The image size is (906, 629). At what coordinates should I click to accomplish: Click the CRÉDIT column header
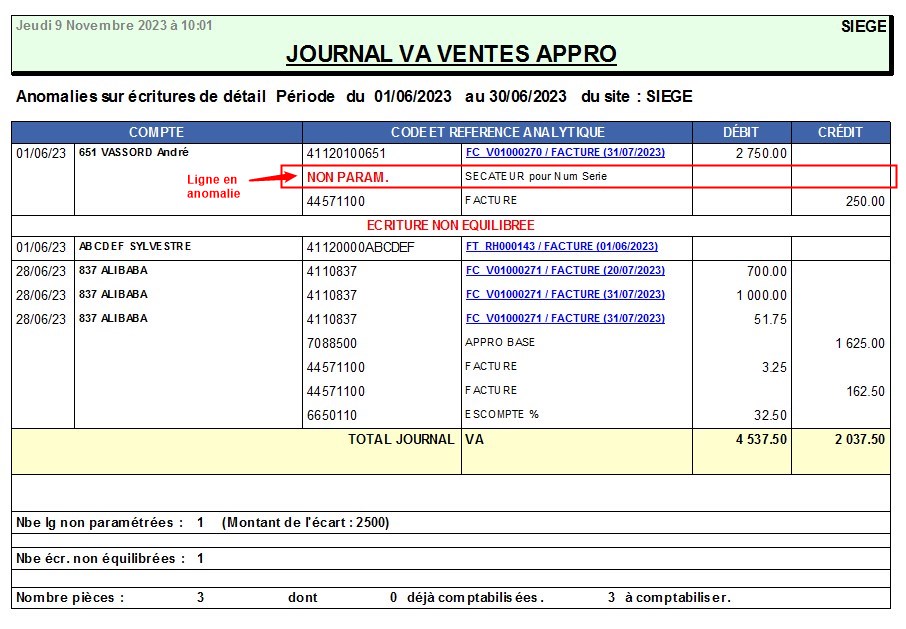tap(840, 132)
